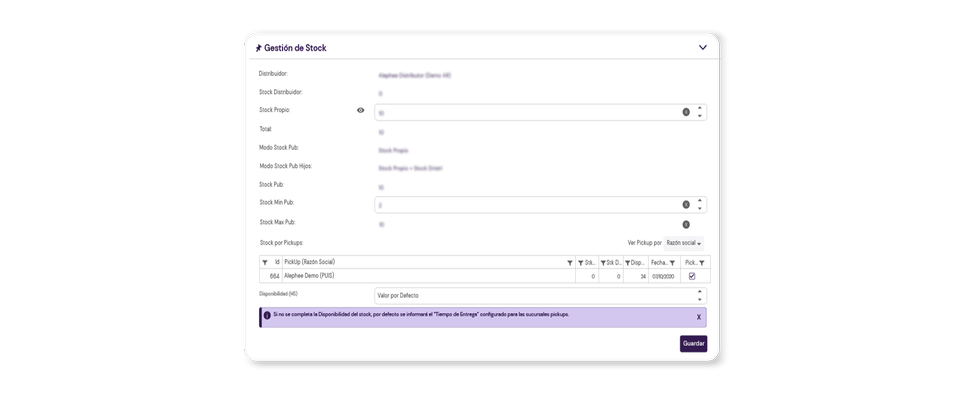
Task: Click the Guardar button
Action: (x=693, y=343)
